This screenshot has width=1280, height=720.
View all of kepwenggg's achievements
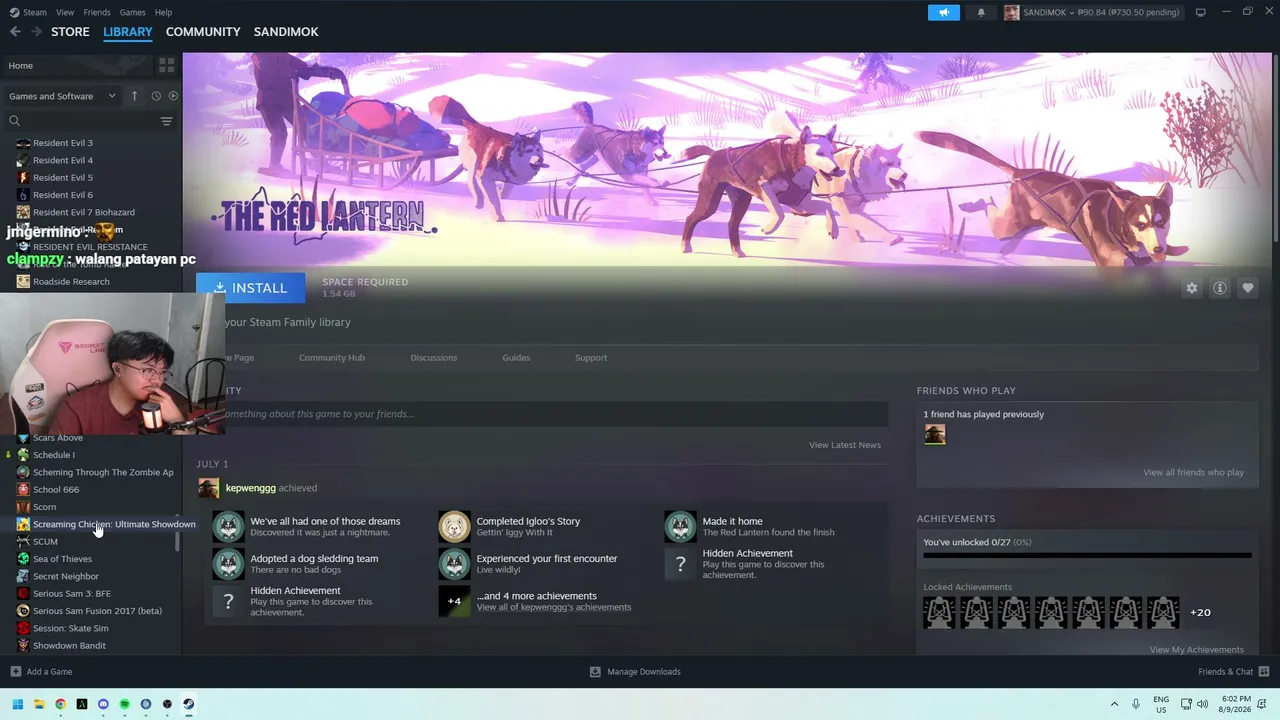554,607
